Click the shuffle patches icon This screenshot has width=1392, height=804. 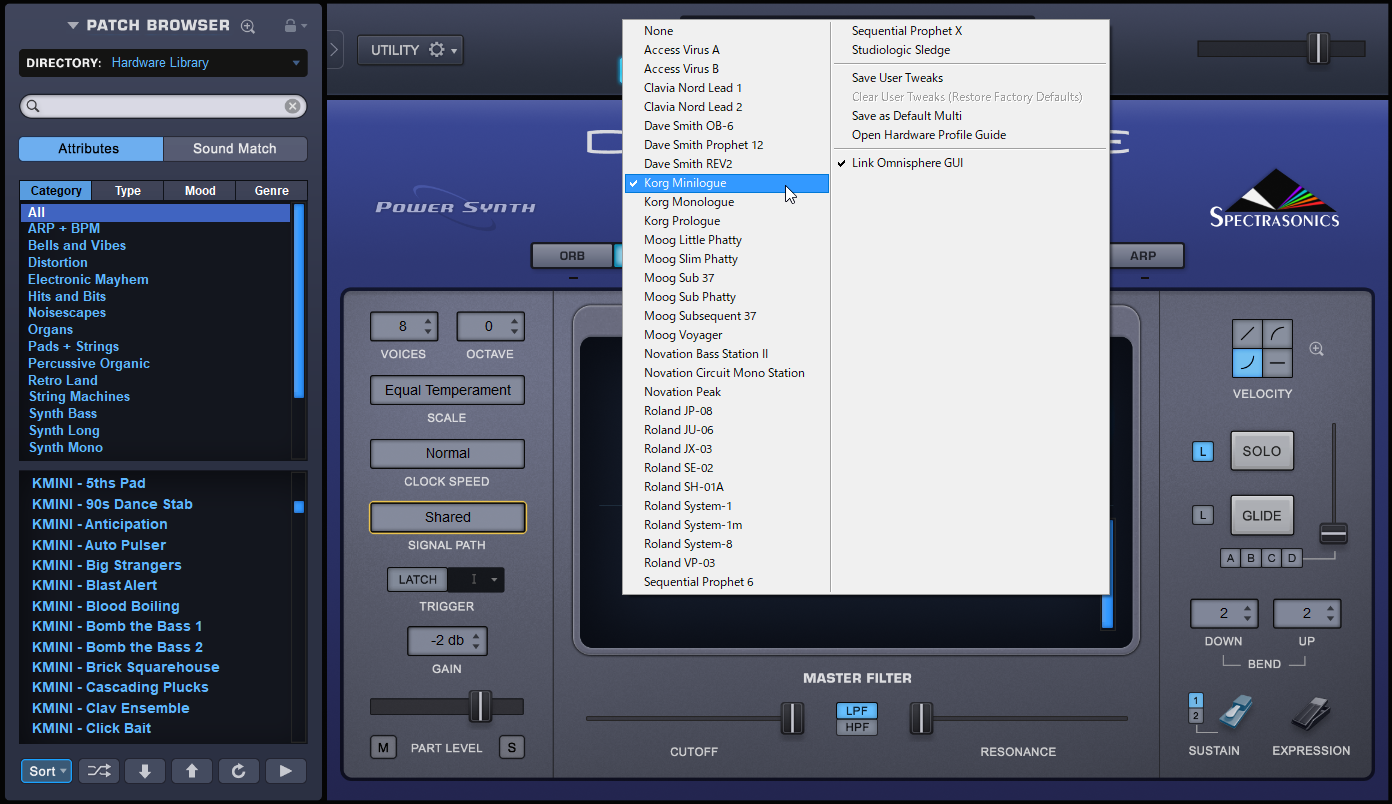click(98, 771)
